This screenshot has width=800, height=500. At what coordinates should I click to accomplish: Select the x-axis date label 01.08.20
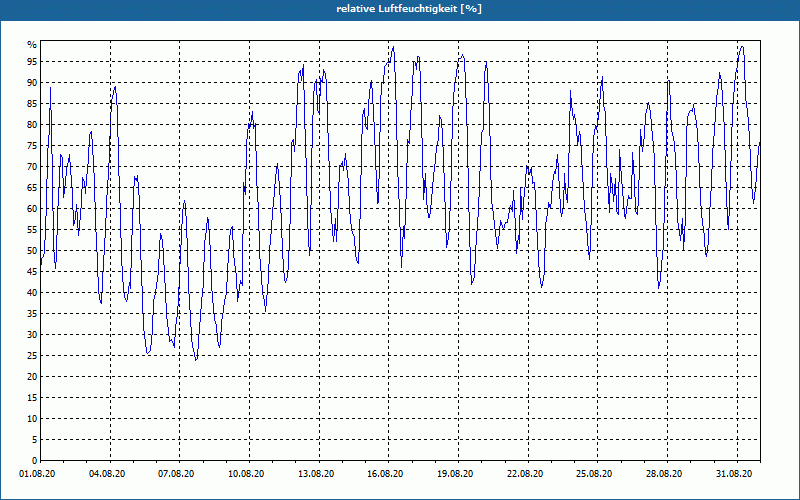37,474
